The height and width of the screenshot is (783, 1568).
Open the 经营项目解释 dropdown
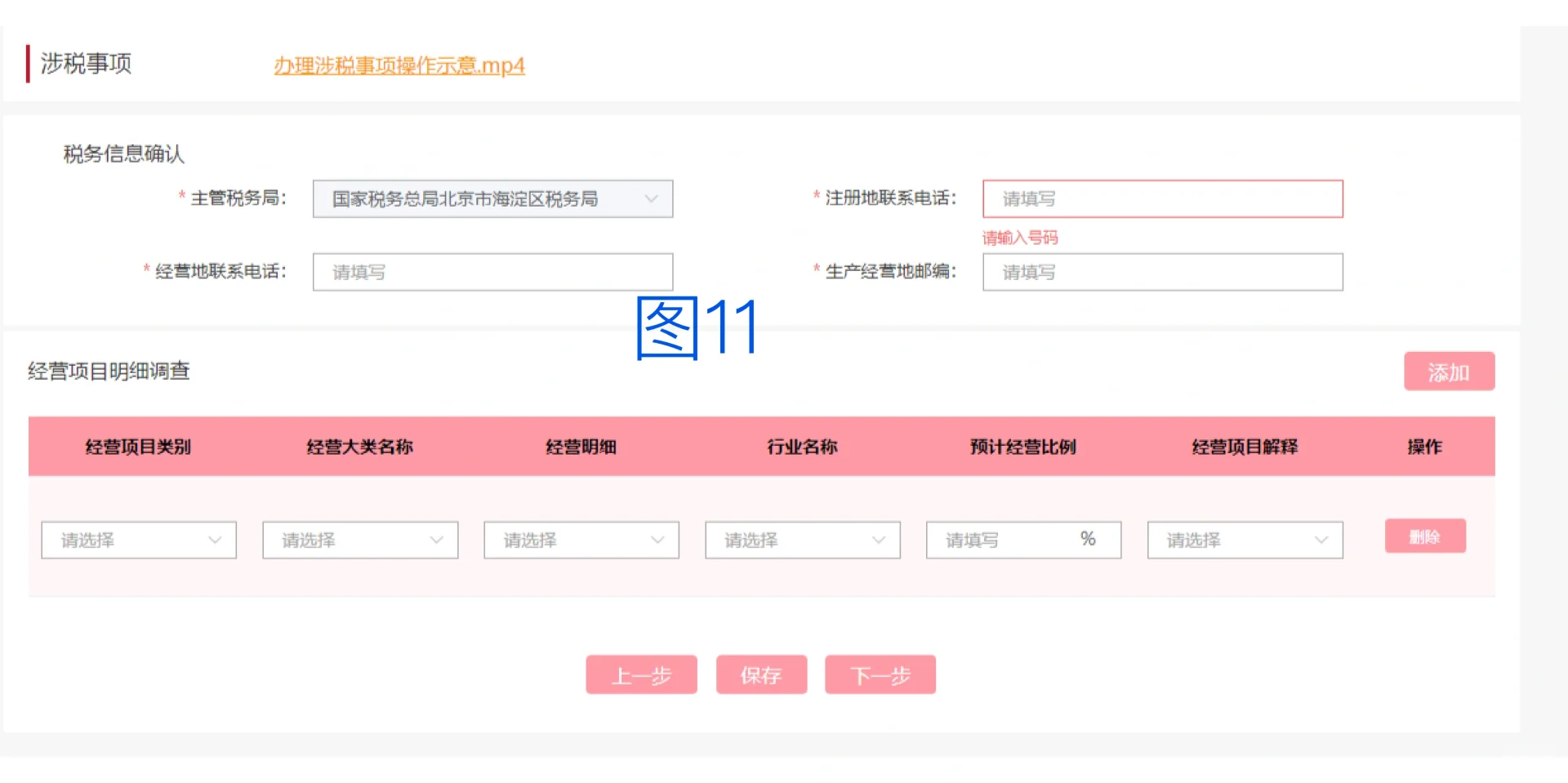click(x=1244, y=540)
